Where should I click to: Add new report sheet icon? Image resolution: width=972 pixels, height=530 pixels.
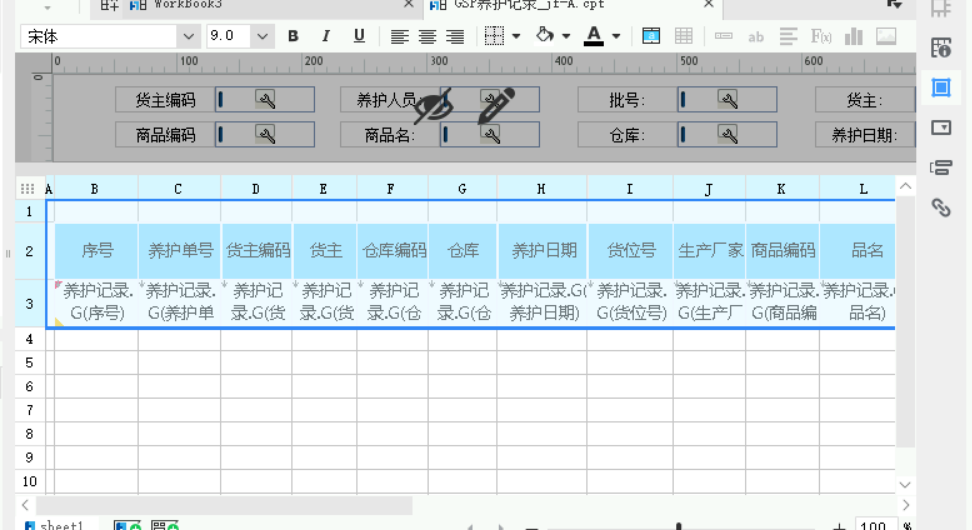coord(128,526)
